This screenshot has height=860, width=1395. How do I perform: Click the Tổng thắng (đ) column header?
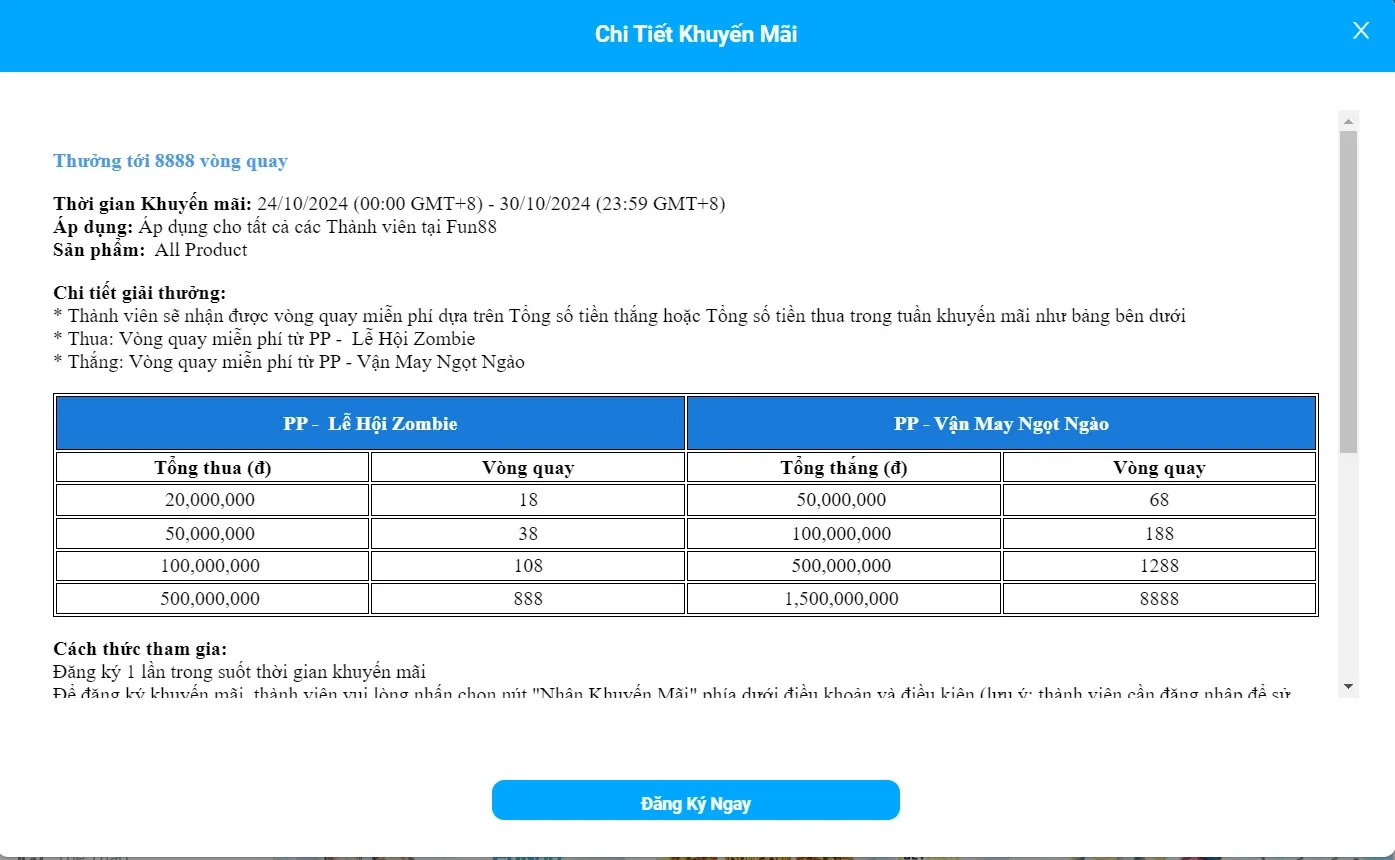843,468
